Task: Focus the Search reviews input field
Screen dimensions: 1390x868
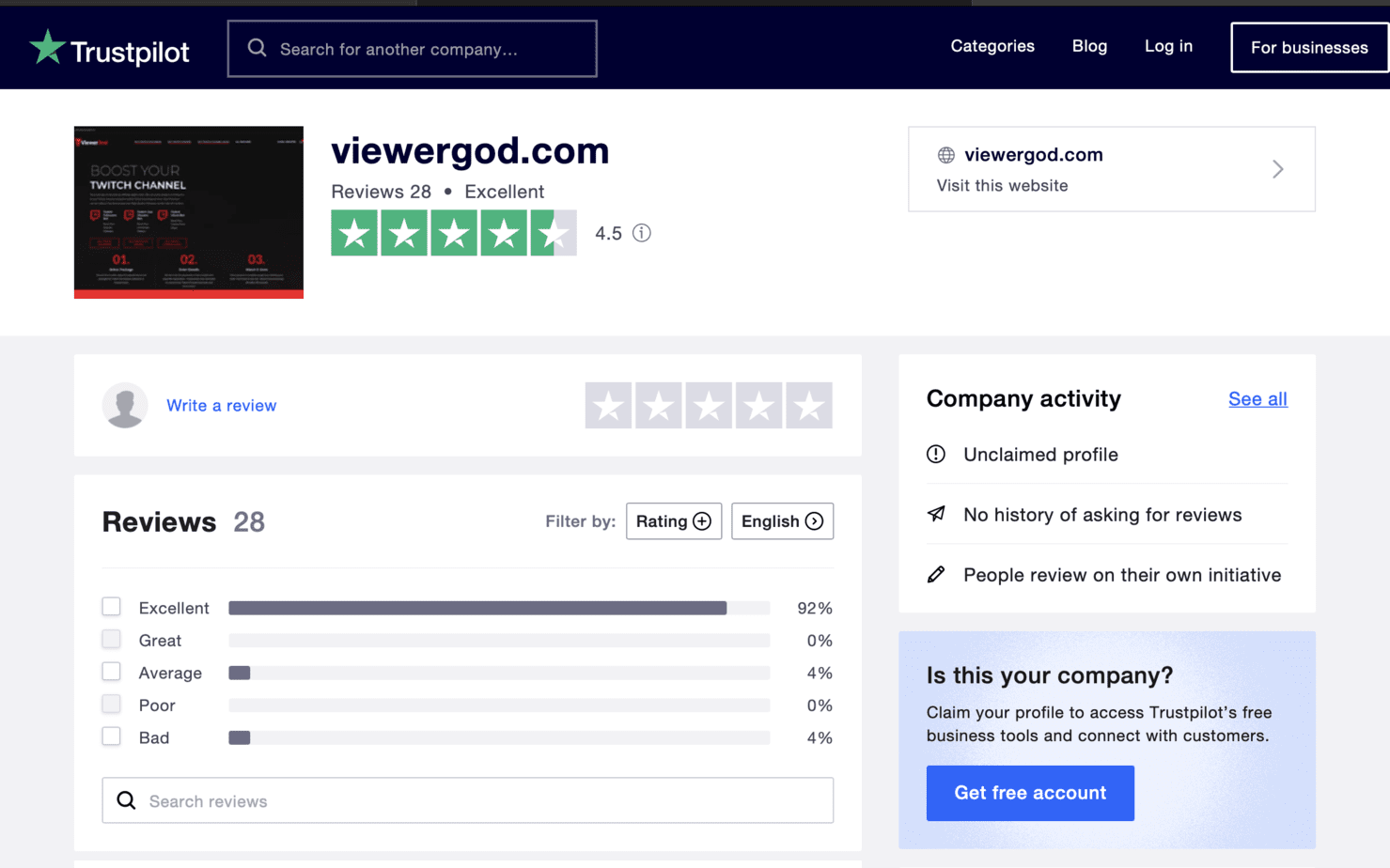Action: (x=468, y=800)
